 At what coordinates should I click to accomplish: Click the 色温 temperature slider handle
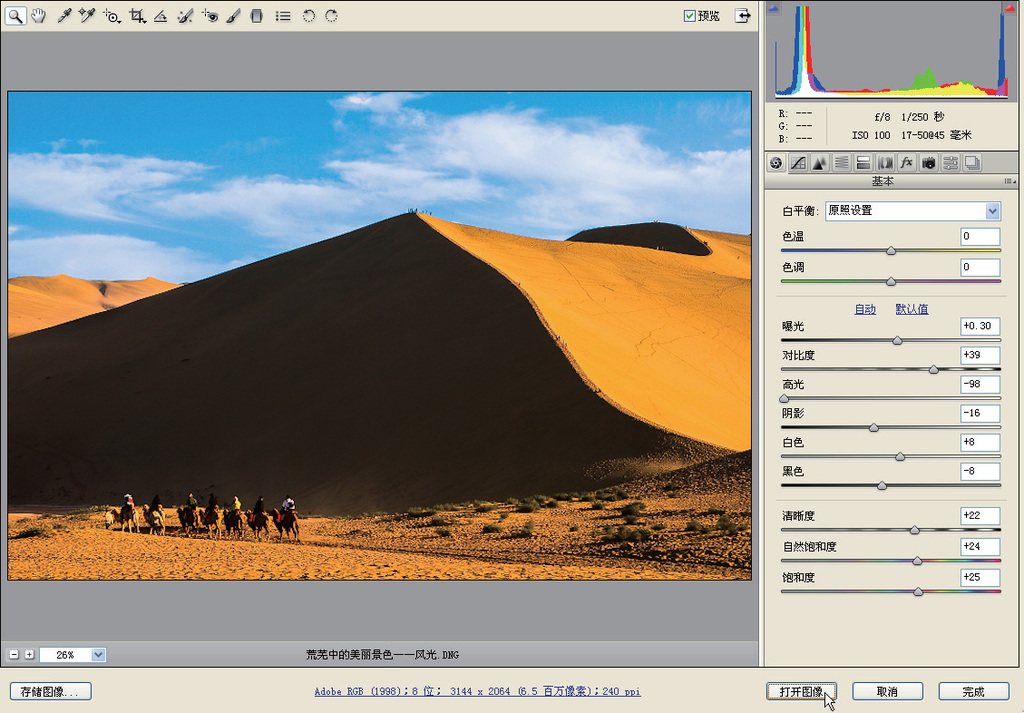(891, 251)
